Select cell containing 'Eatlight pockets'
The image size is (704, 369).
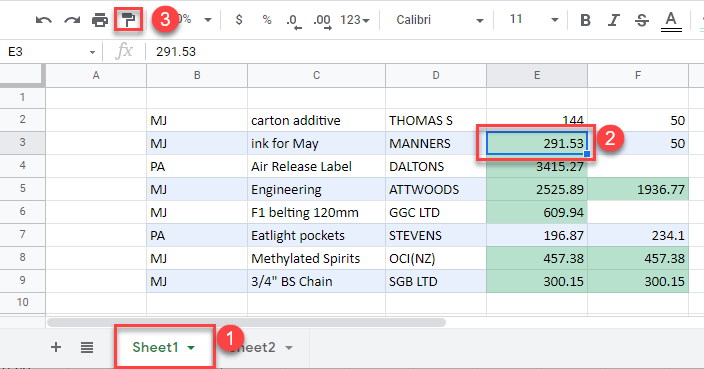[x=316, y=235]
